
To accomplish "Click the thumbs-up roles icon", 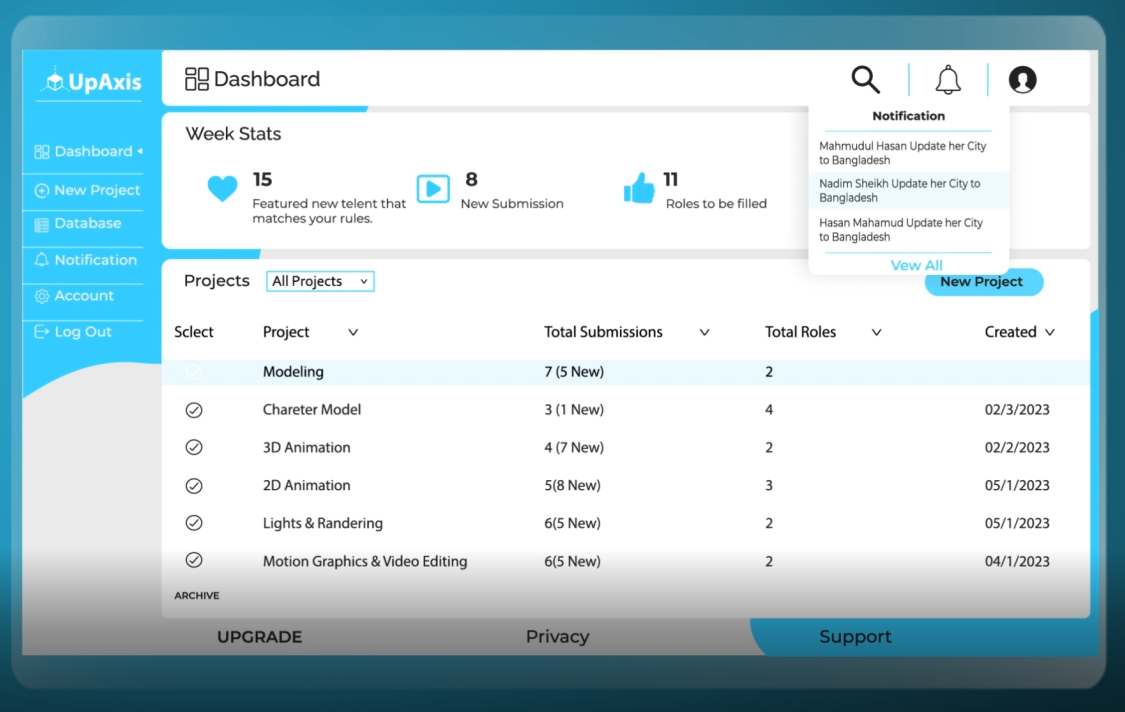I will [639, 188].
